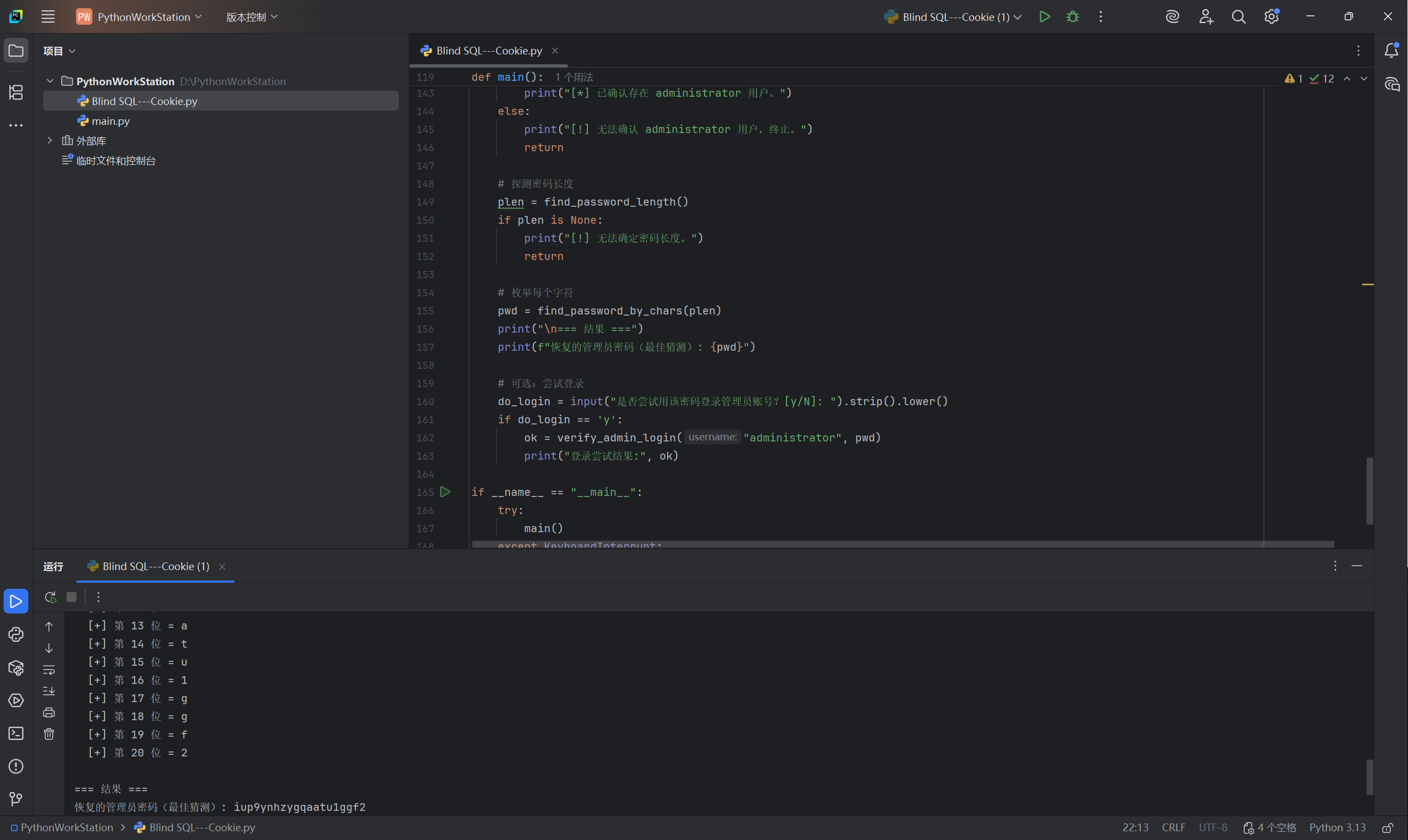Open main.py from the project tree
The width and height of the screenshot is (1408, 840).
(111, 121)
